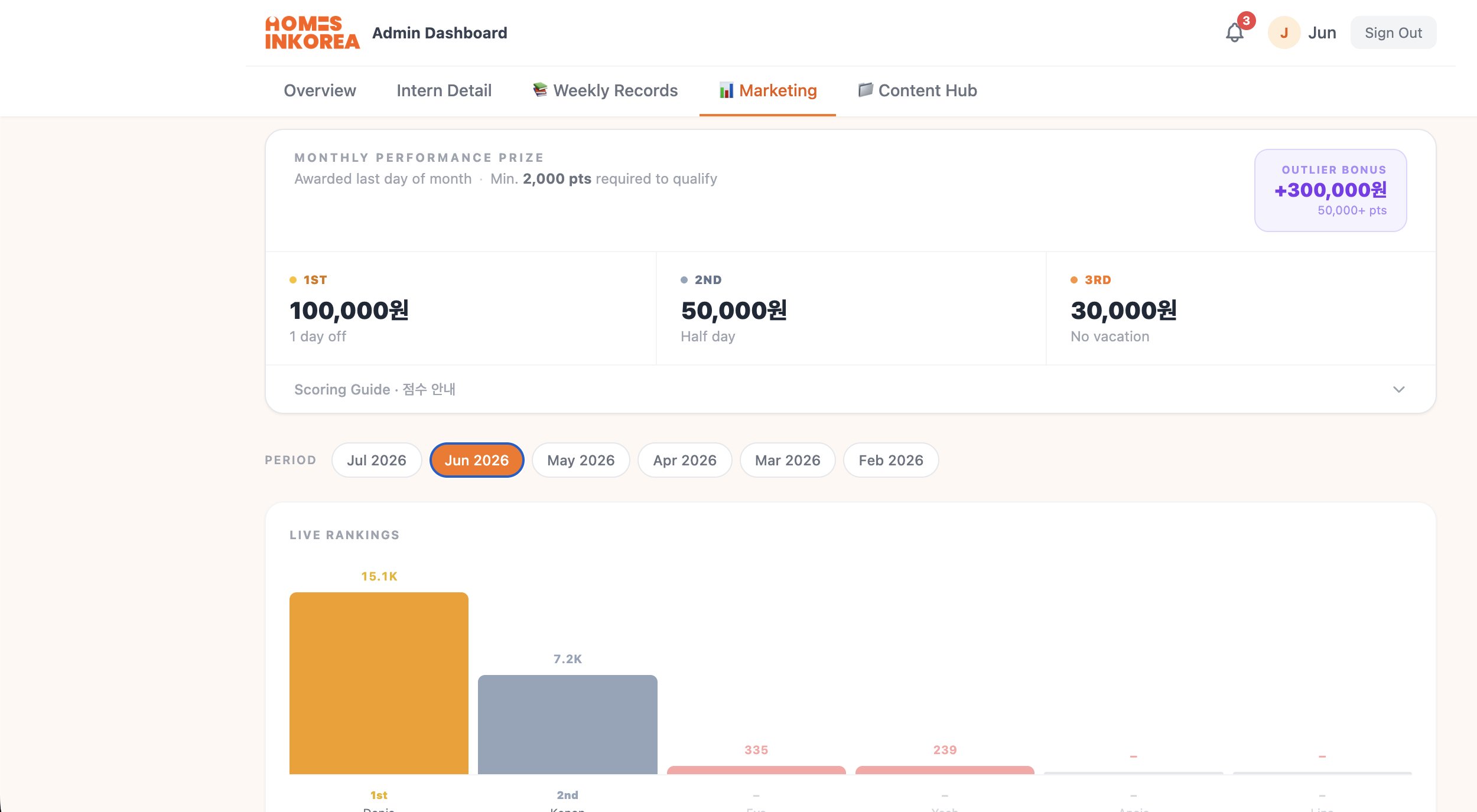Screen dimensions: 1477x812
Task: Select the Apr 2026 period
Action: 685,460
